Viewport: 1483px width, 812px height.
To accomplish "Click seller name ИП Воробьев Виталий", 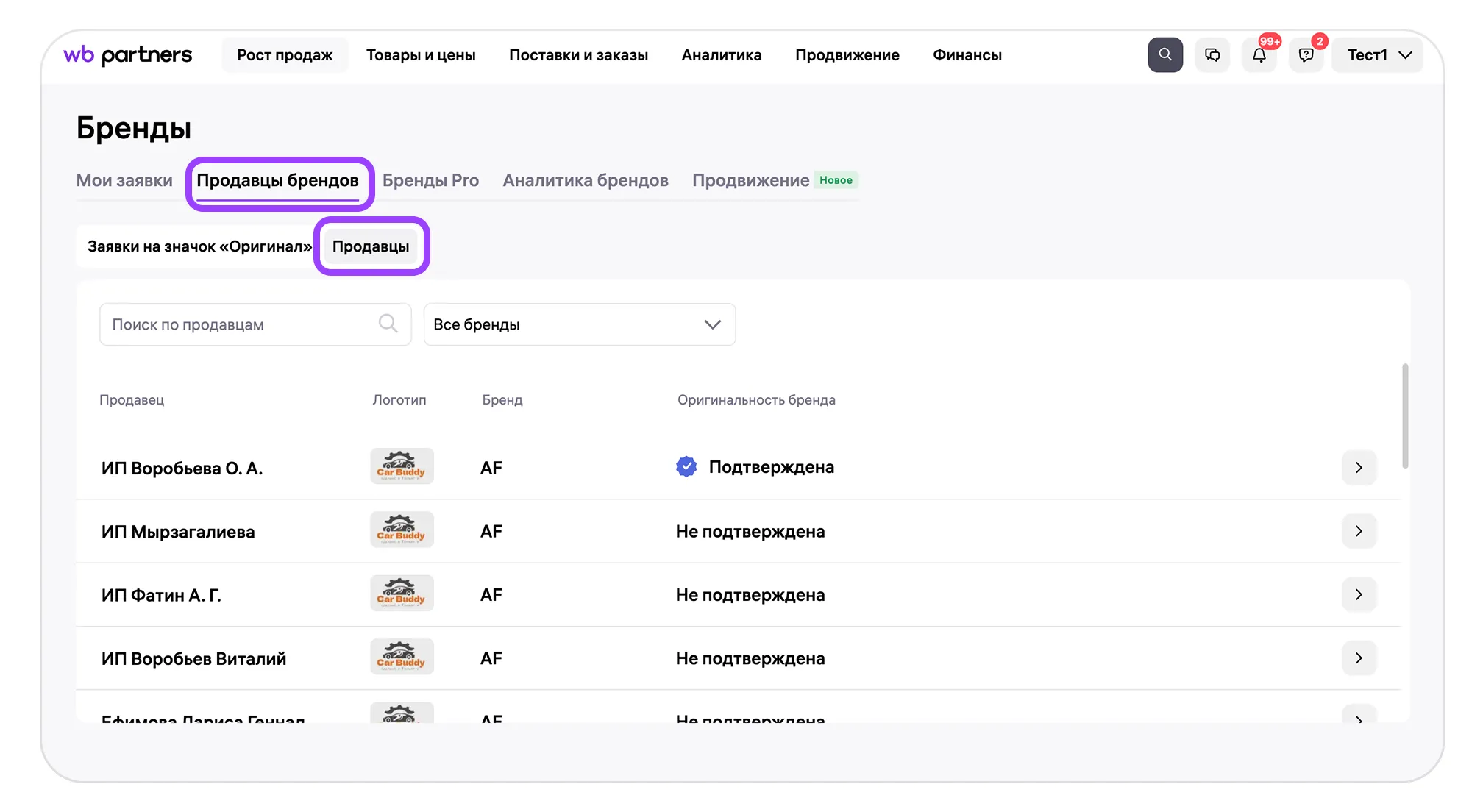I will [193, 658].
